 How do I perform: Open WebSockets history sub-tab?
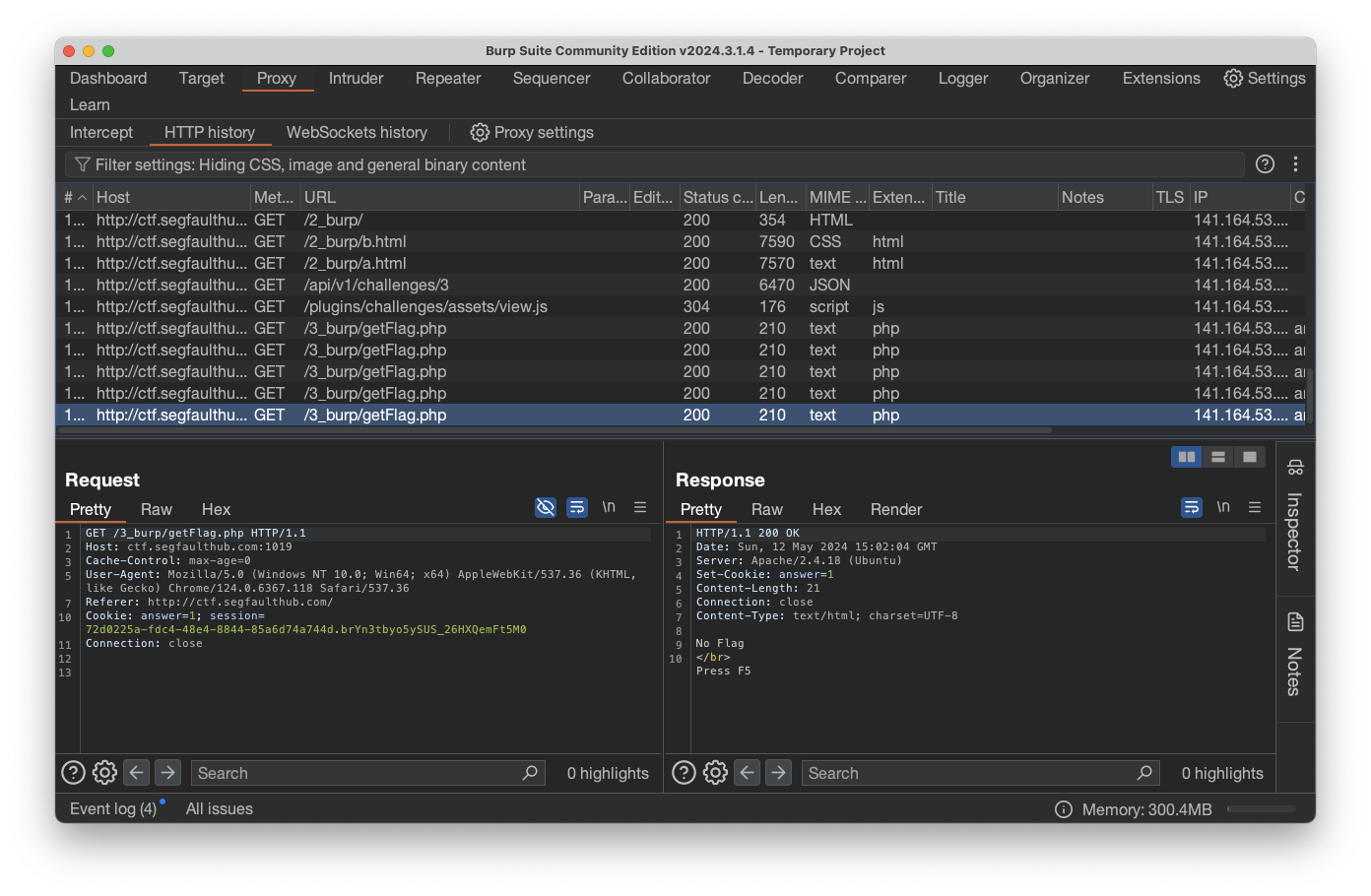pyautogui.click(x=357, y=132)
